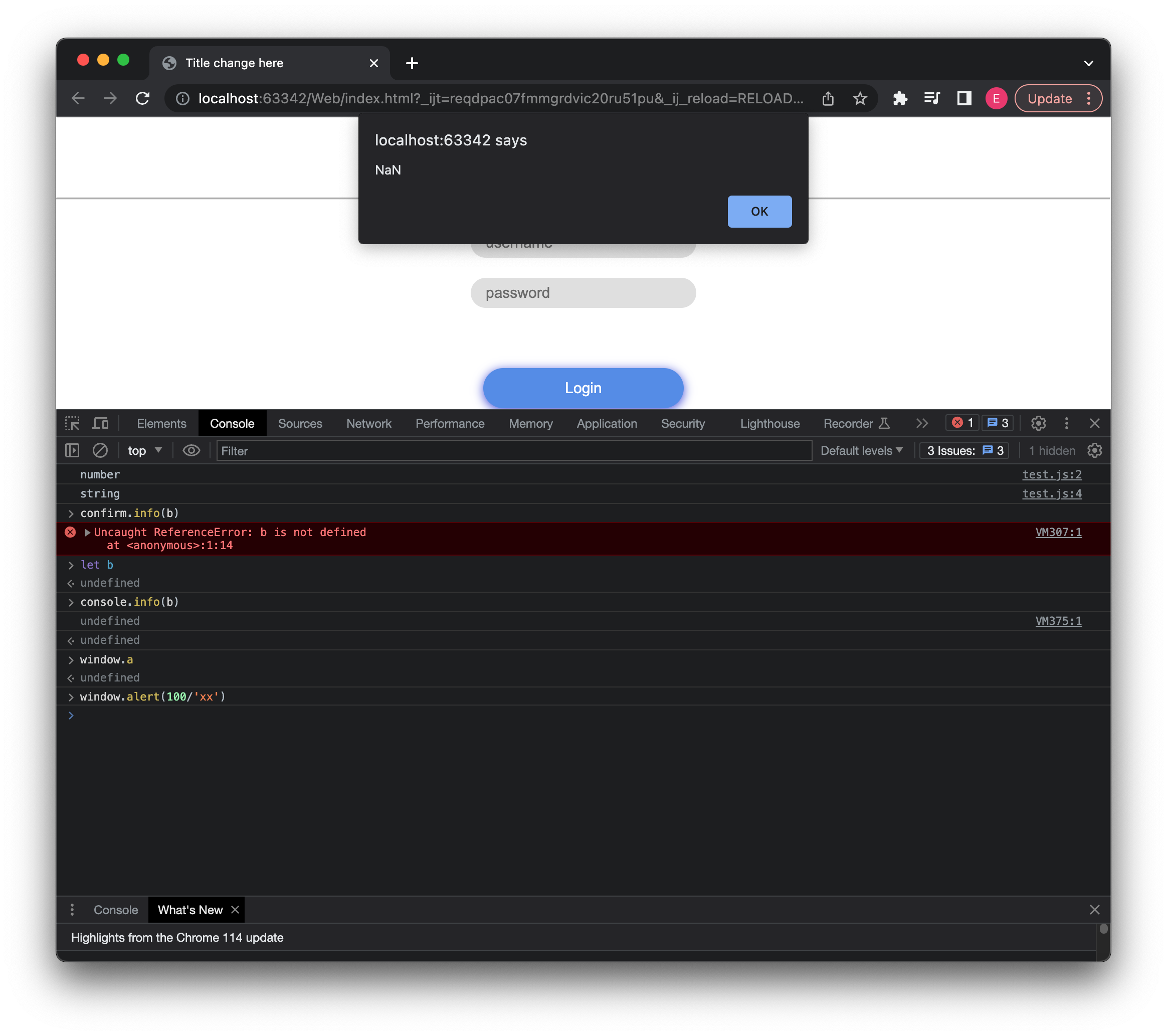1167x1036 pixels.
Task: Click the blue issues count badge
Action: [x=998, y=423]
